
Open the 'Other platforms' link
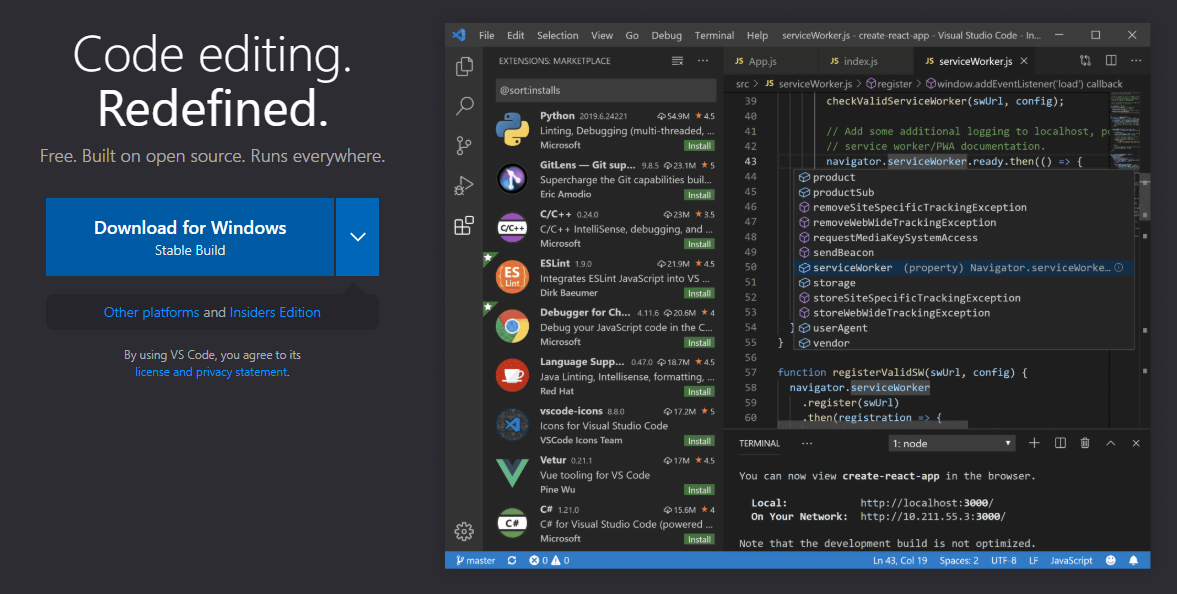click(x=151, y=312)
